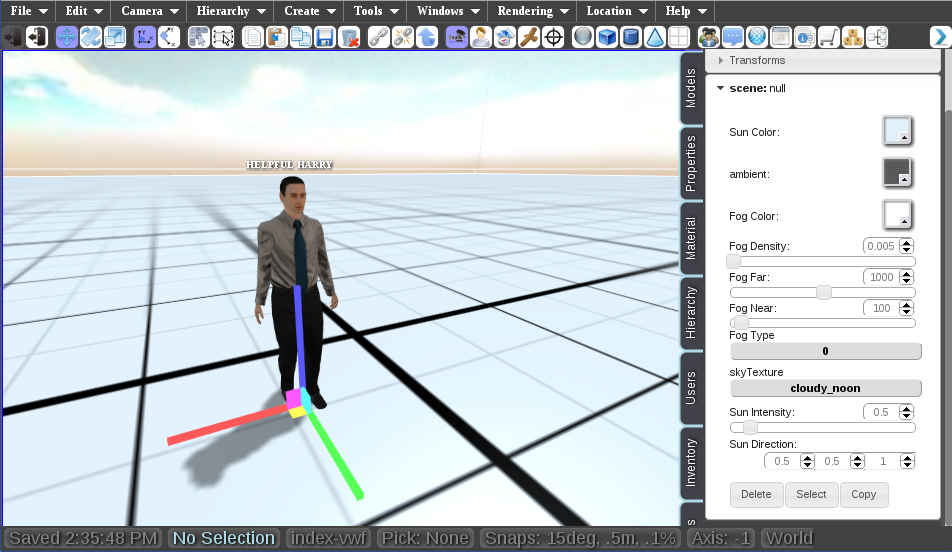Viewport: 952px width, 552px height.
Task: Open the Rendering menu dropdown
Action: [x=532, y=11]
